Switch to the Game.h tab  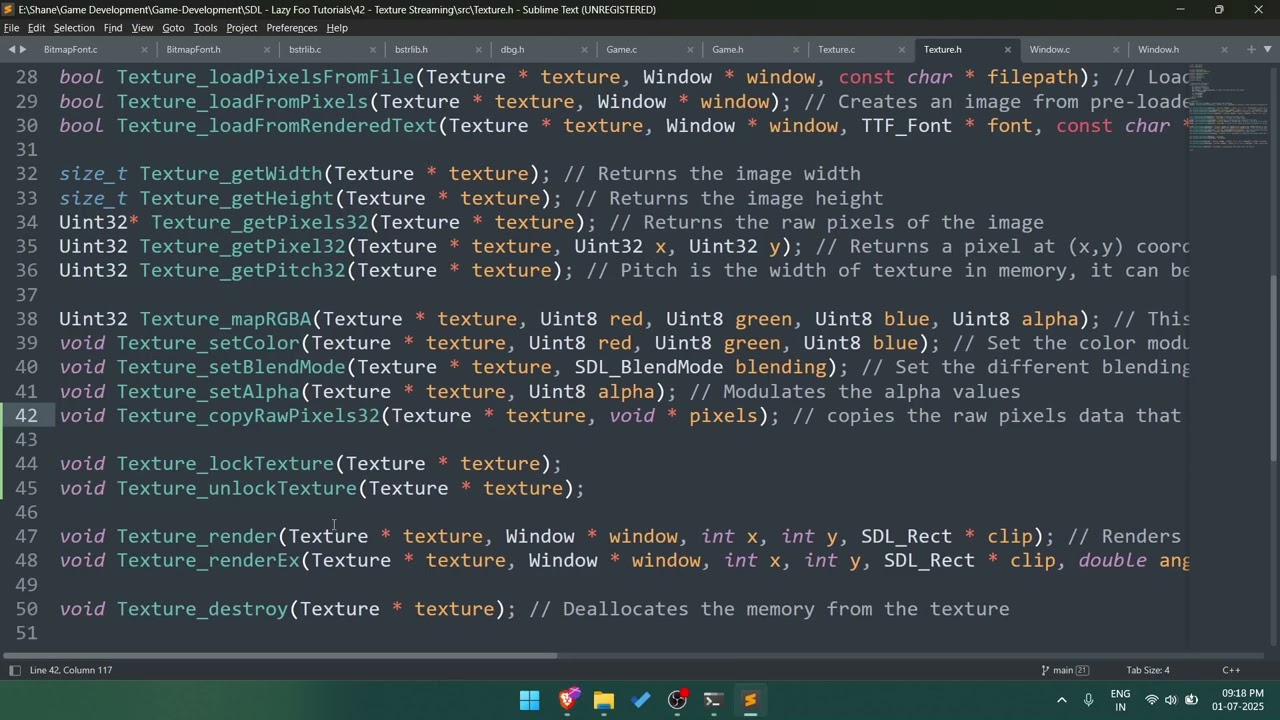tap(727, 49)
